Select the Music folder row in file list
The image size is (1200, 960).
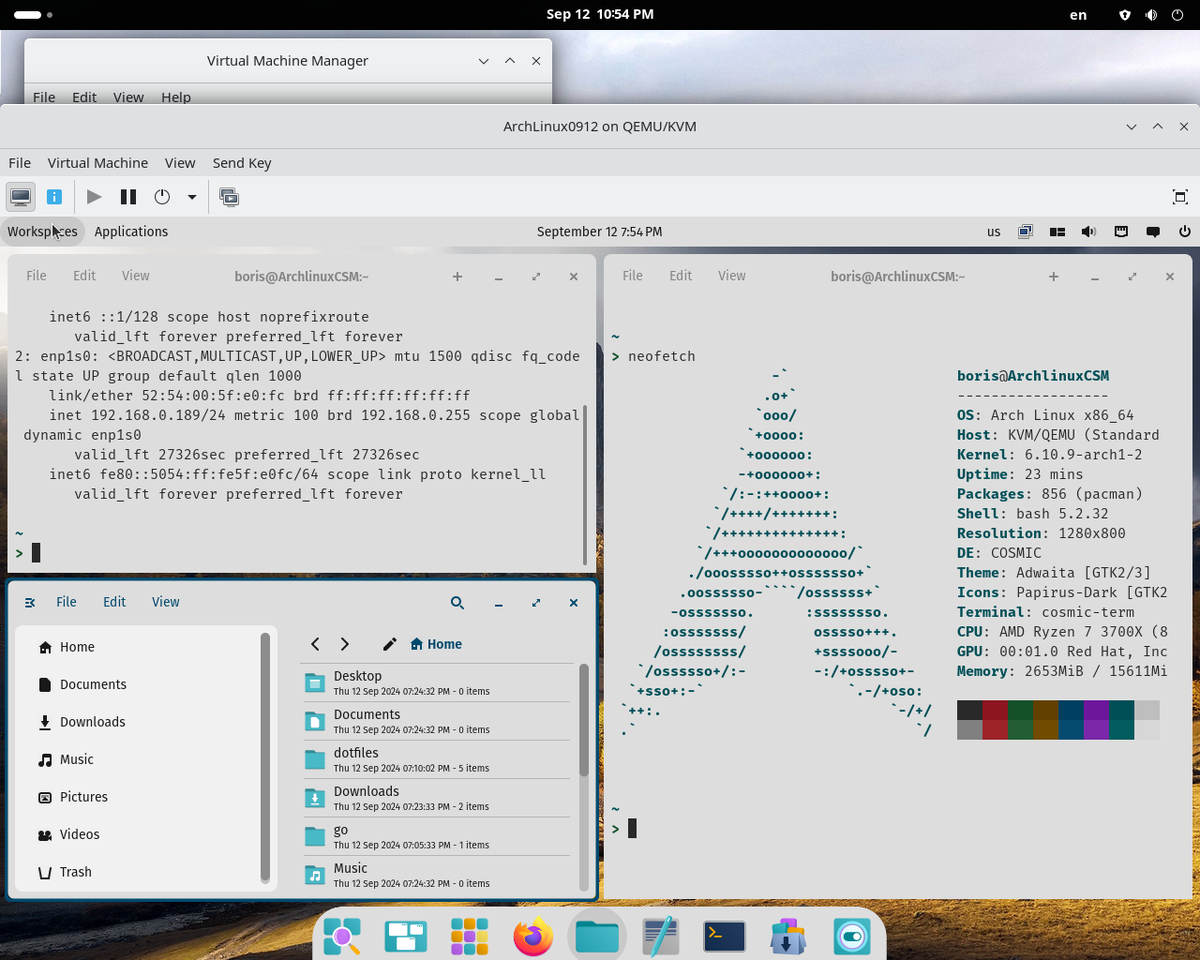pyautogui.click(x=437, y=875)
